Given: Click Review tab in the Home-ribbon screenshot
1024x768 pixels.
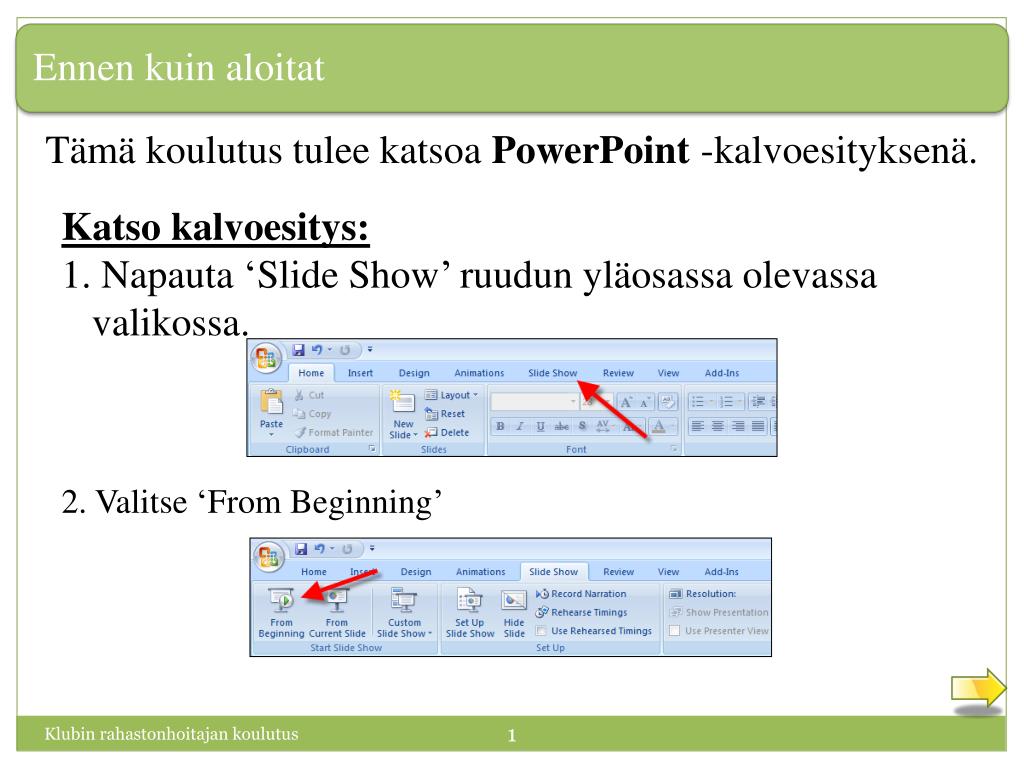Looking at the screenshot, I should (x=618, y=373).
